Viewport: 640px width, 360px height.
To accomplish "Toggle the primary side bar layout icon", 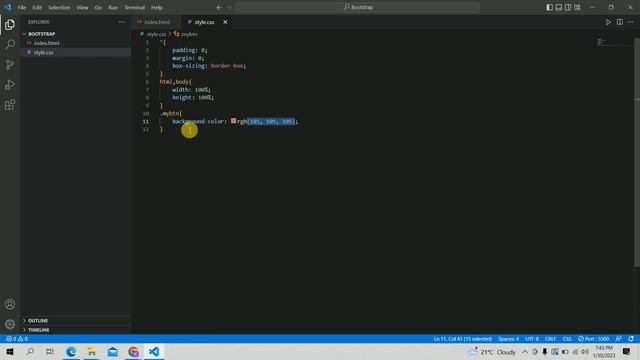I will click(x=549, y=7).
